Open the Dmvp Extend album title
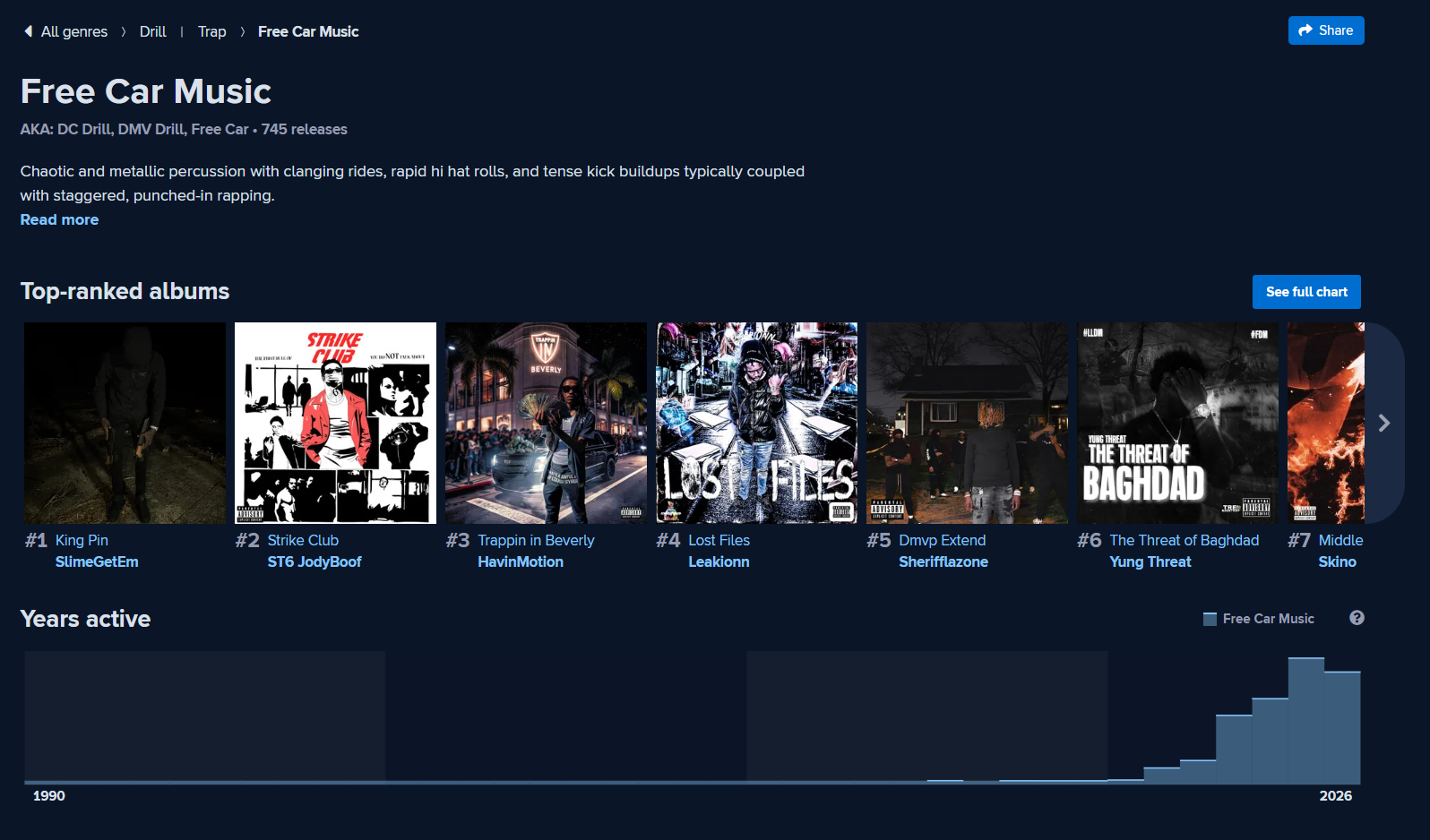1430x840 pixels. (942, 540)
